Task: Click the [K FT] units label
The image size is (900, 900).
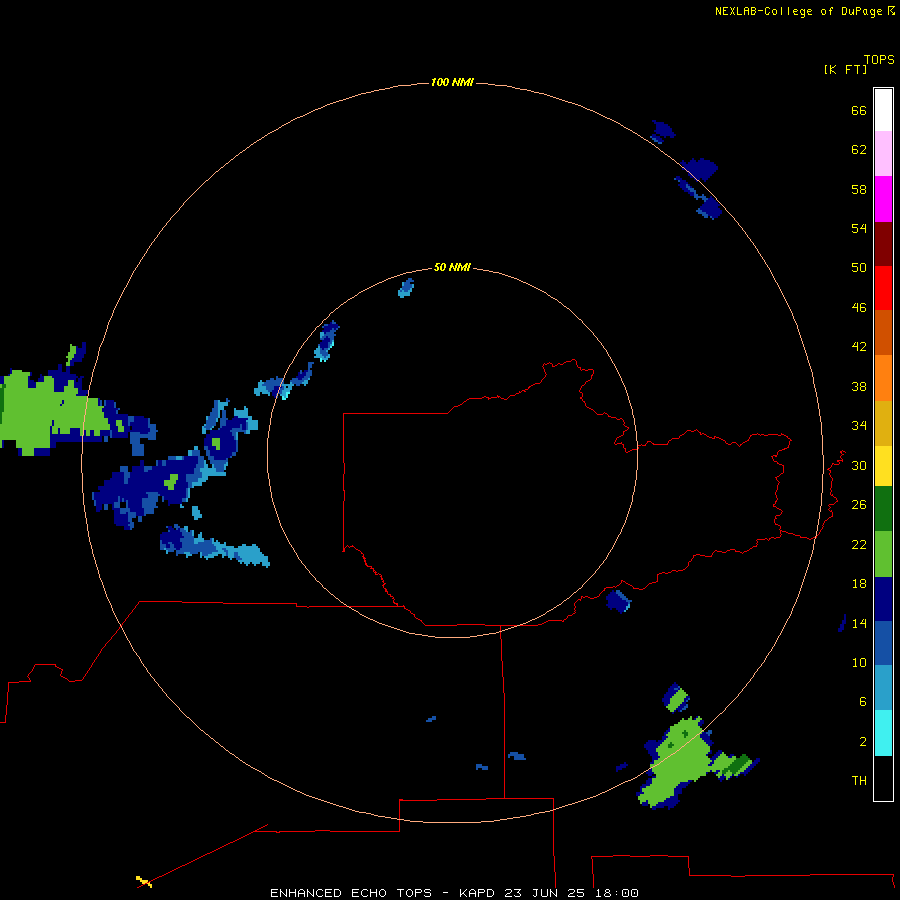Action: [x=845, y=69]
